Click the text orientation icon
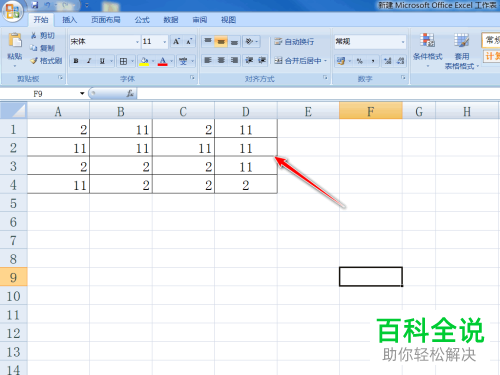 point(249,41)
